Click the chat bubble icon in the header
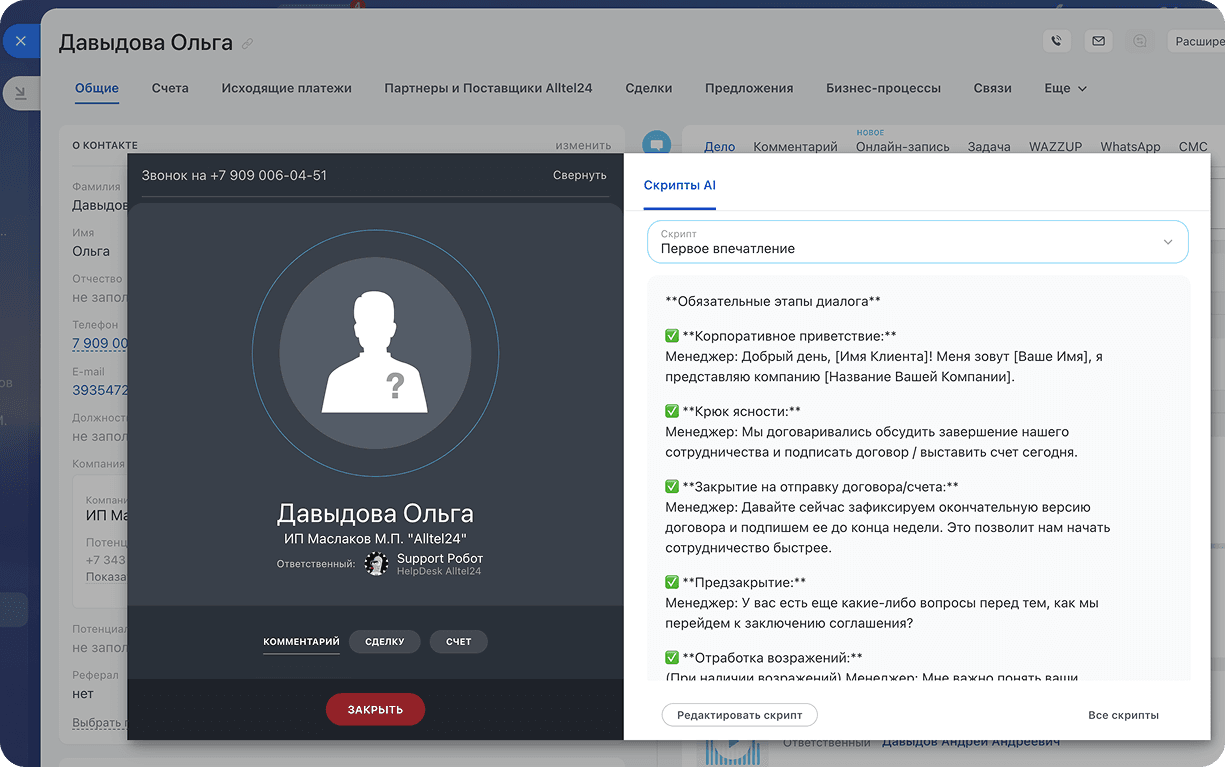 click(1139, 41)
